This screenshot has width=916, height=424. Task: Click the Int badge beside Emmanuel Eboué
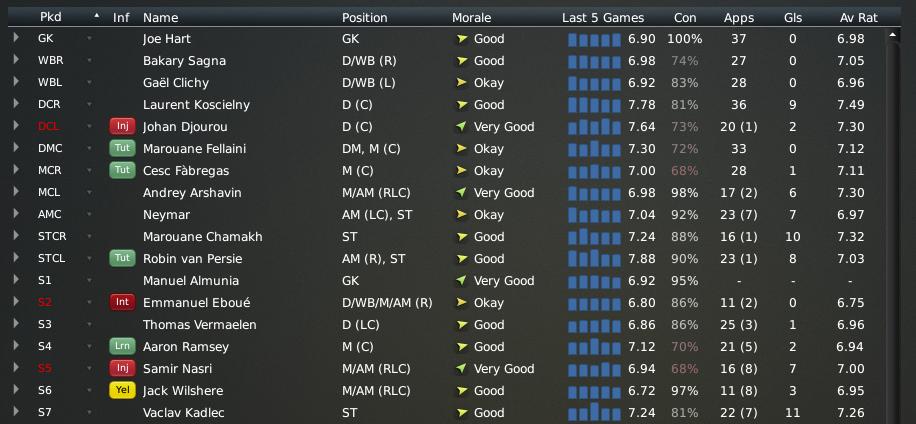click(x=122, y=303)
